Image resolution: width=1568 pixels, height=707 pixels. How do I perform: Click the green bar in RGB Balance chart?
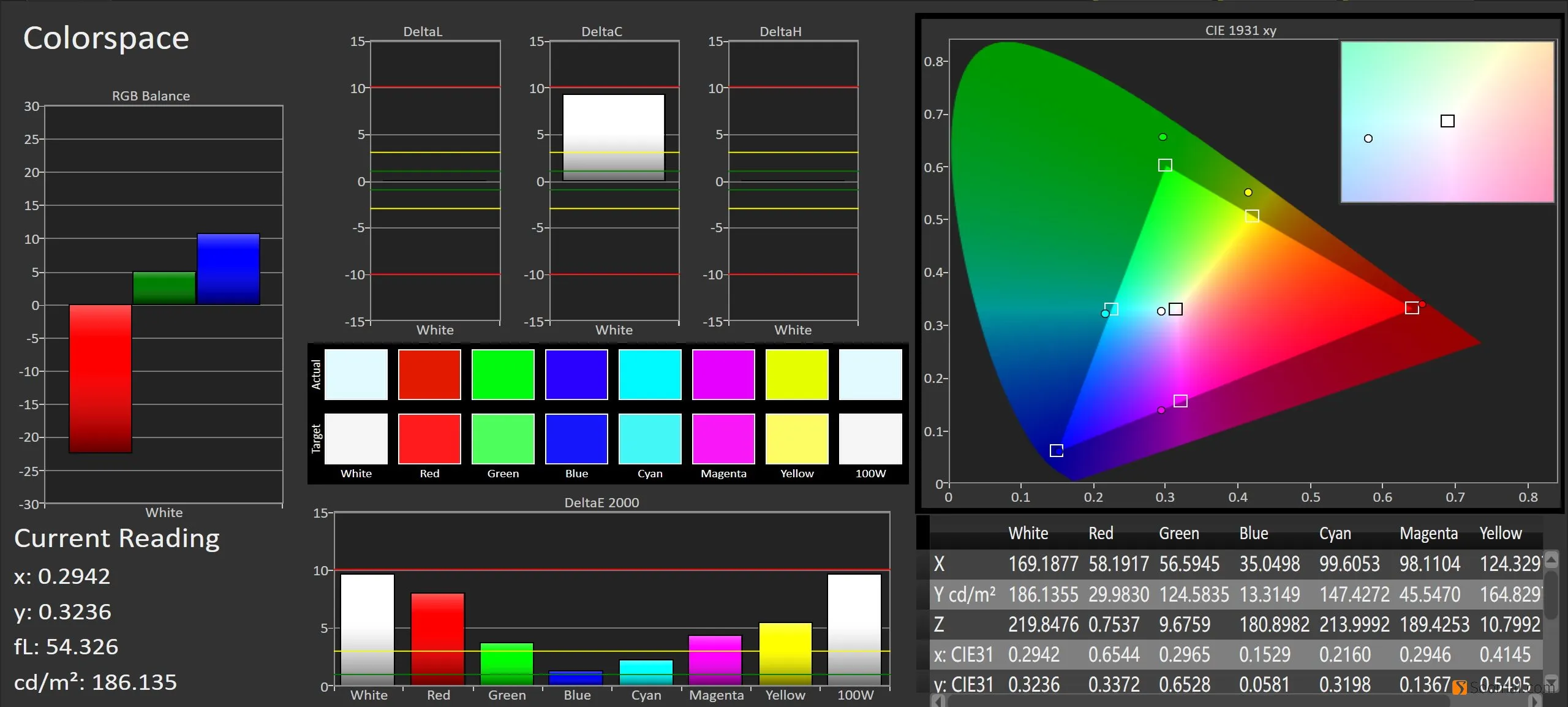164,288
